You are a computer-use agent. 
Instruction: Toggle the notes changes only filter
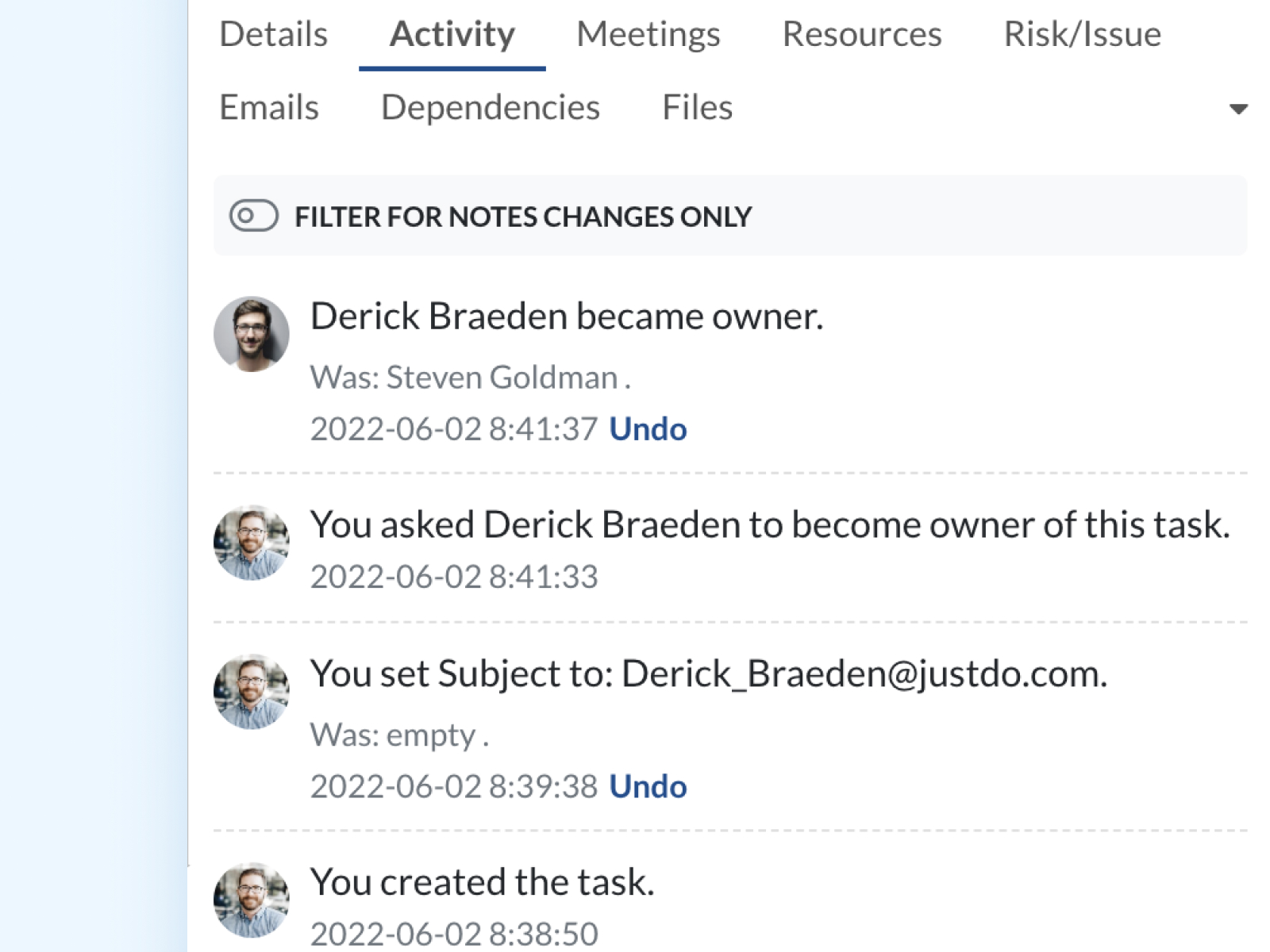pos(253,216)
